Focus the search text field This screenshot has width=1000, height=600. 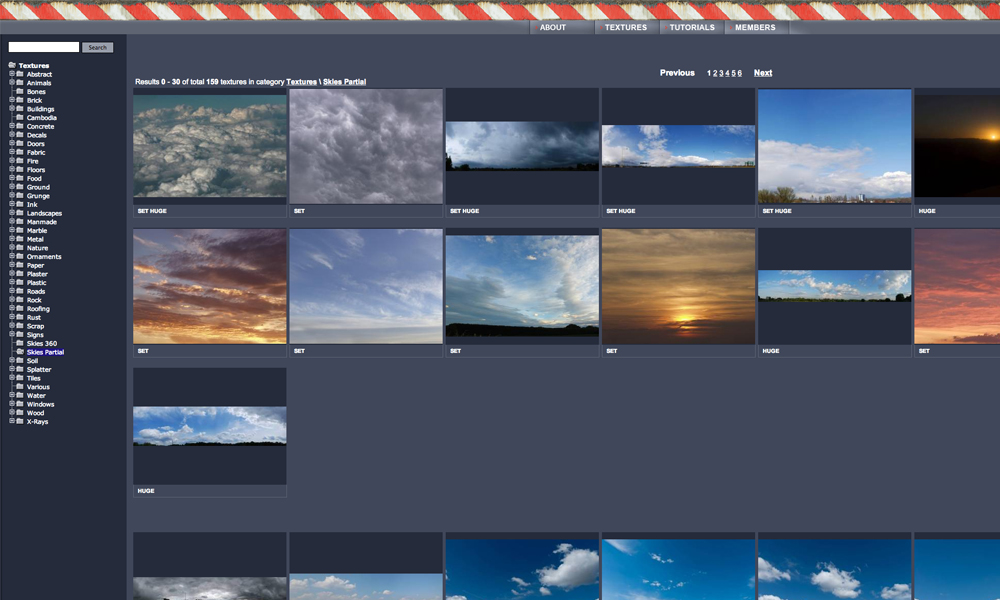click(x=44, y=47)
